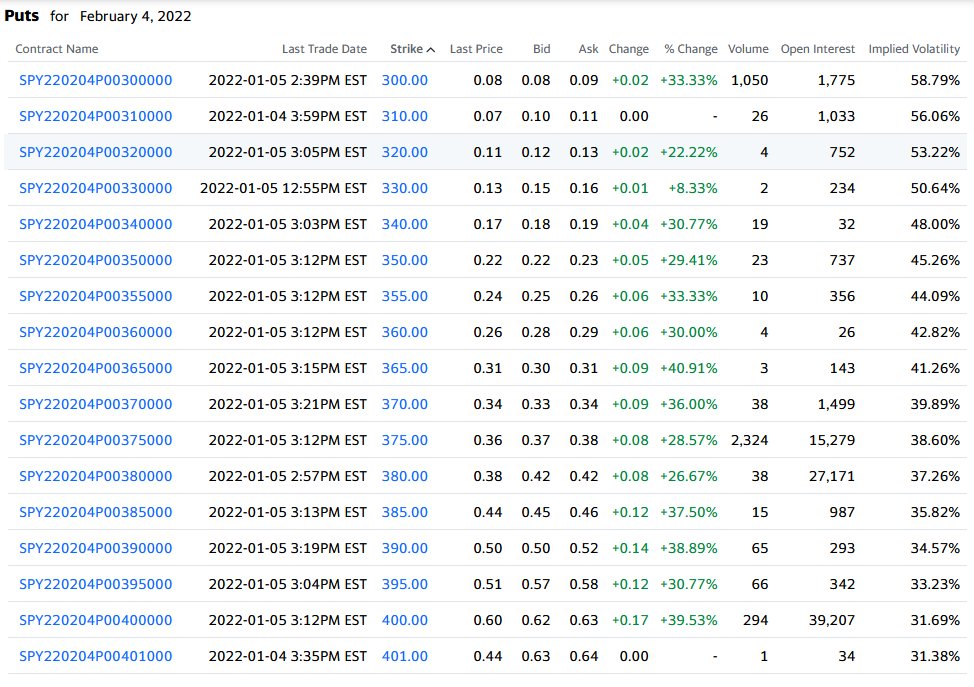974x687 pixels.
Task: Click the "February 4, 2022" expiration date text
Action: click(135, 16)
